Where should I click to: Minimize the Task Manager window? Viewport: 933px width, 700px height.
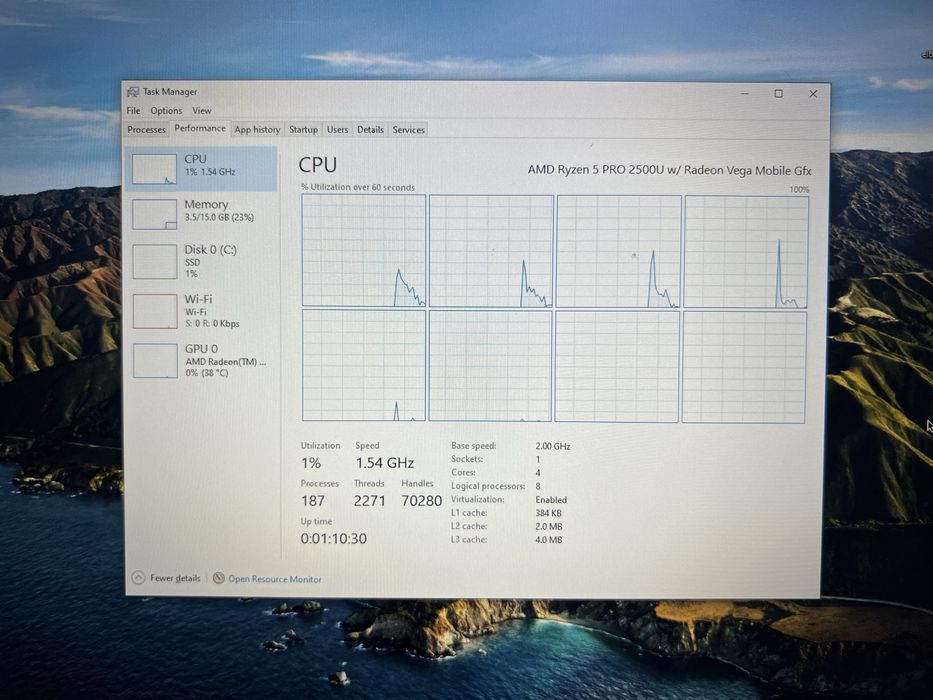745,93
